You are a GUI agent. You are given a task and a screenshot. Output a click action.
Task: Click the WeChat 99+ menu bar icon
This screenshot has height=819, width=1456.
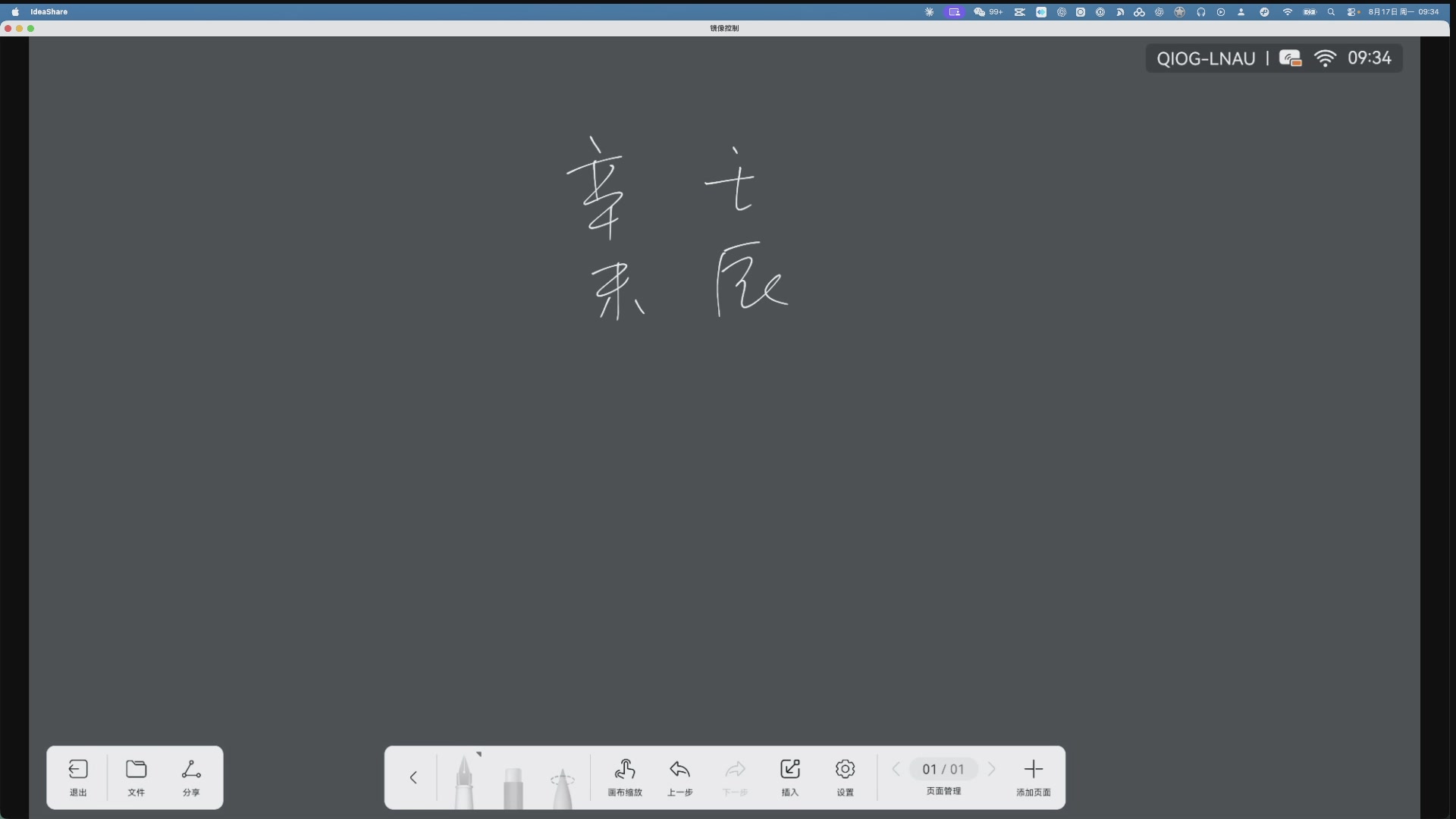point(988,11)
